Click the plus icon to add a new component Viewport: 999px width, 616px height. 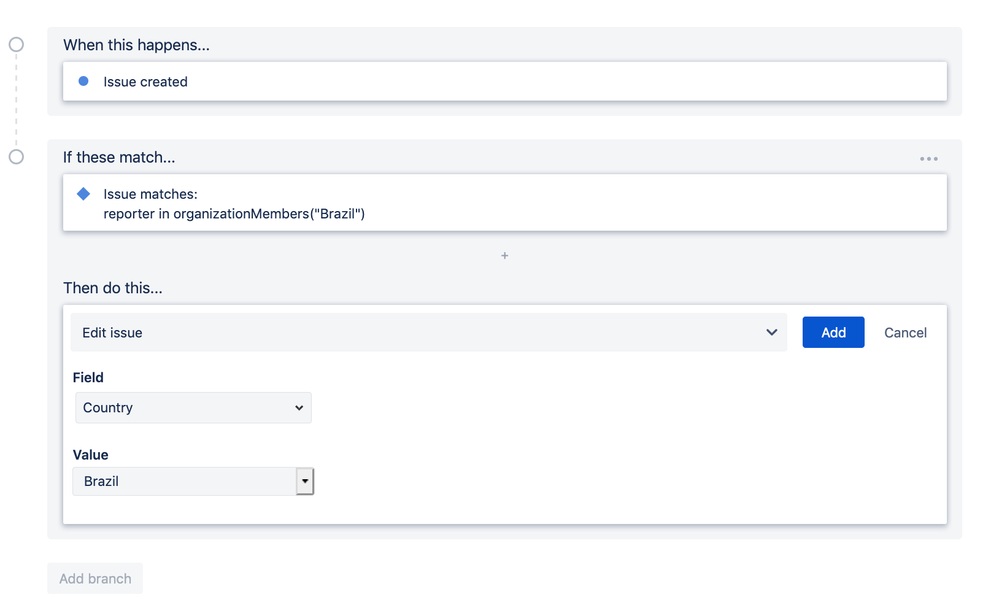click(x=505, y=256)
